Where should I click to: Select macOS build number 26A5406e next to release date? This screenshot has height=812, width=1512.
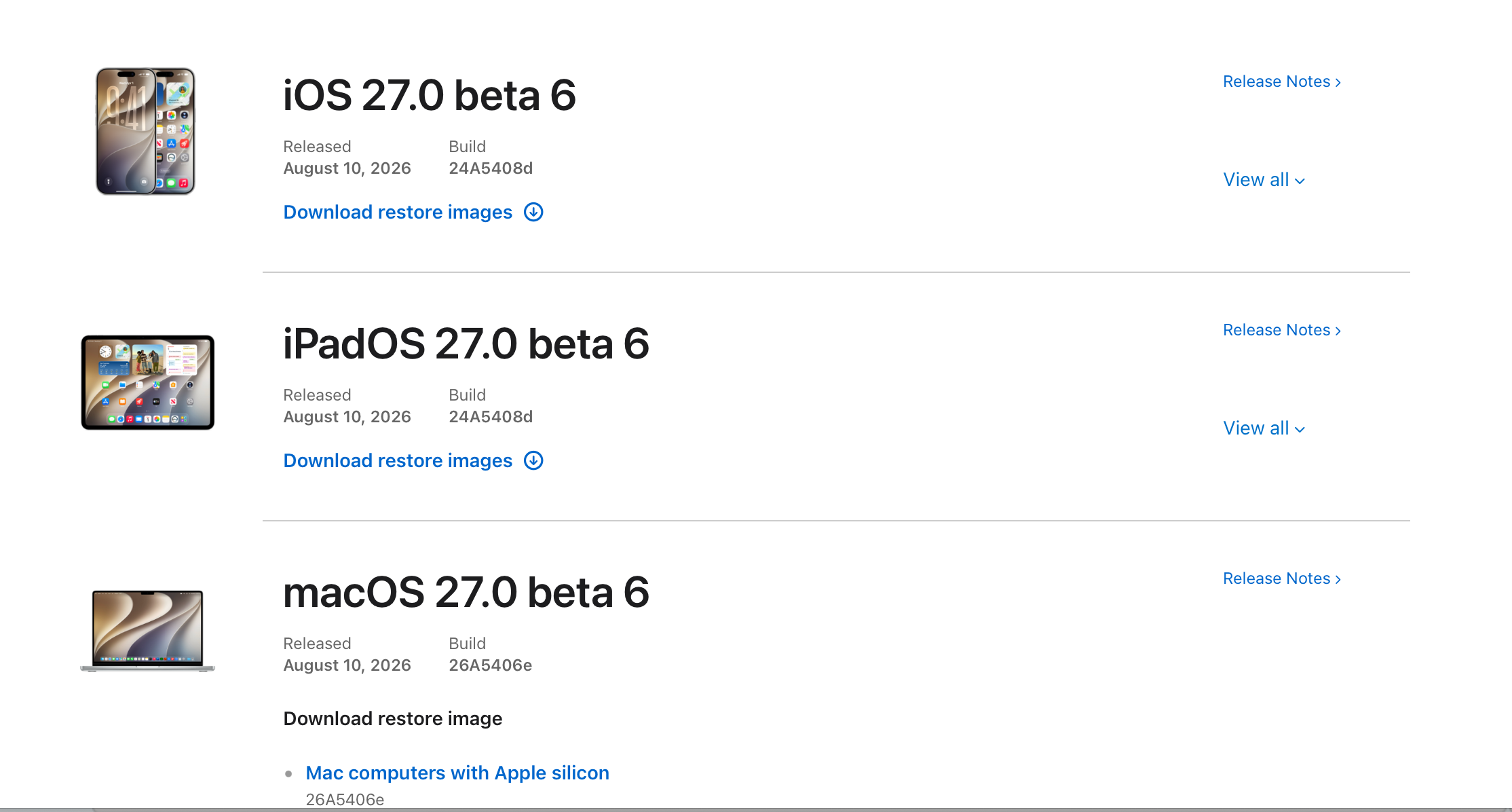tap(491, 665)
